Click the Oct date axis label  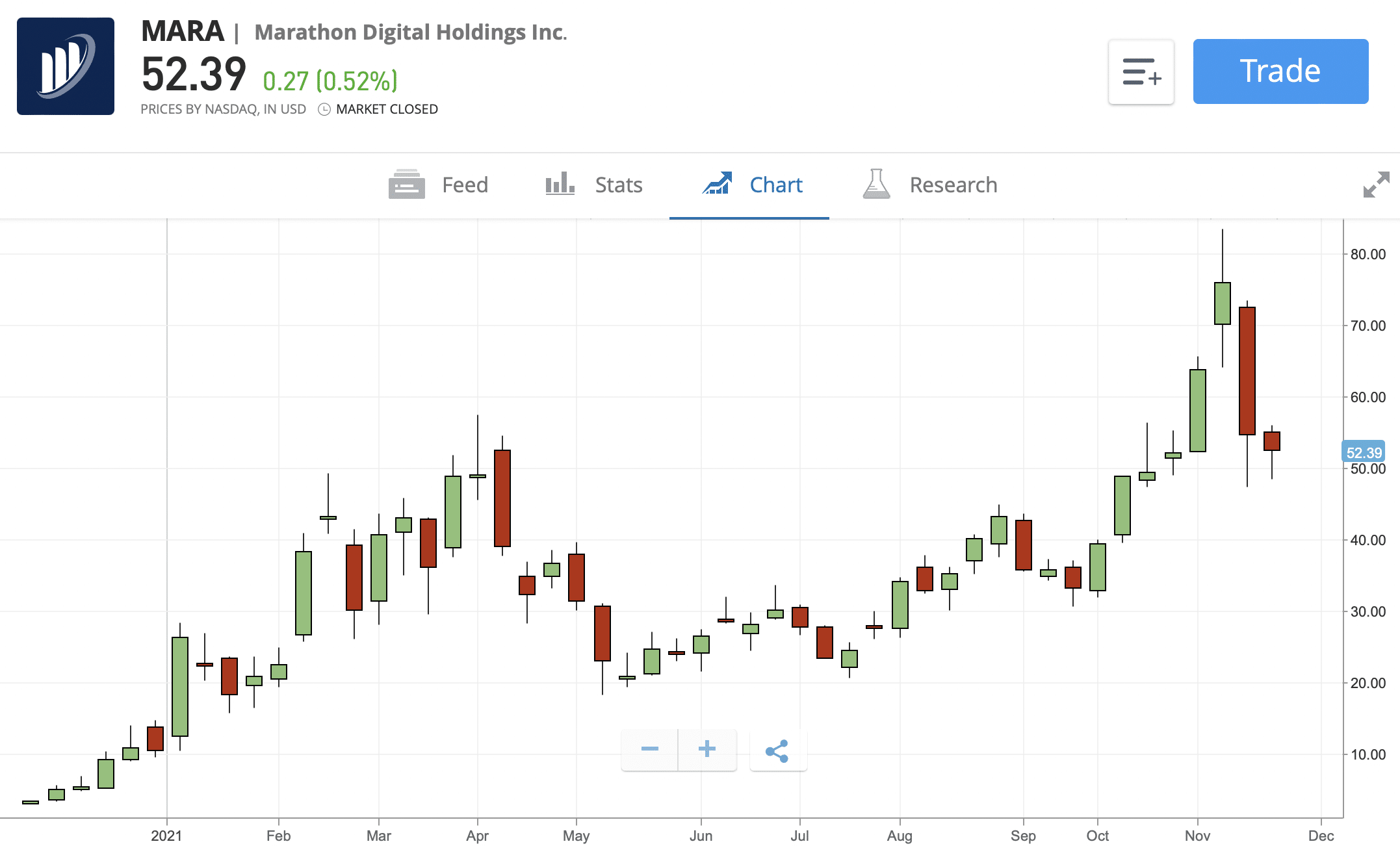point(1098,836)
